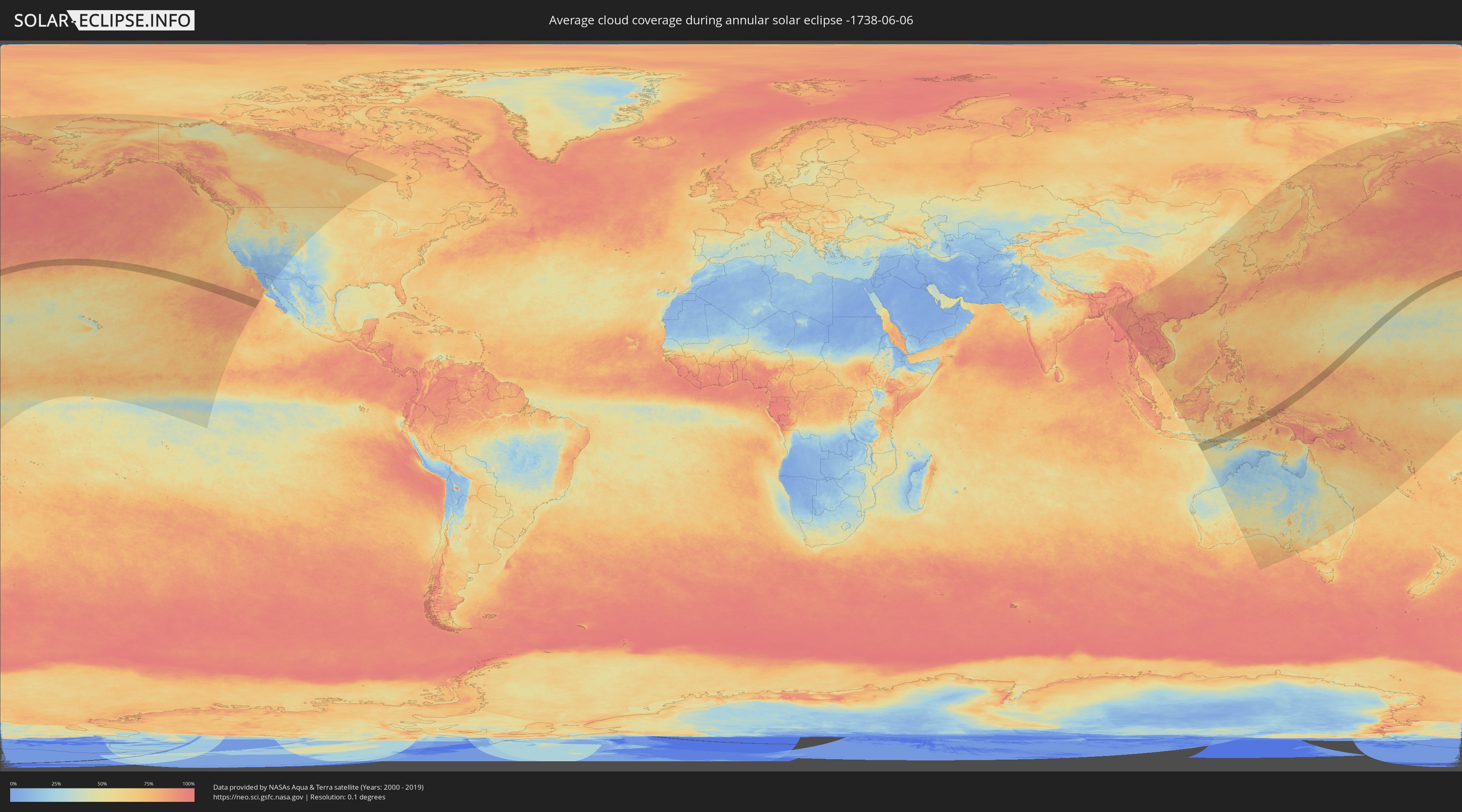Click the 50% legend label
Image resolution: width=1462 pixels, height=812 pixels.
(102, 784)
